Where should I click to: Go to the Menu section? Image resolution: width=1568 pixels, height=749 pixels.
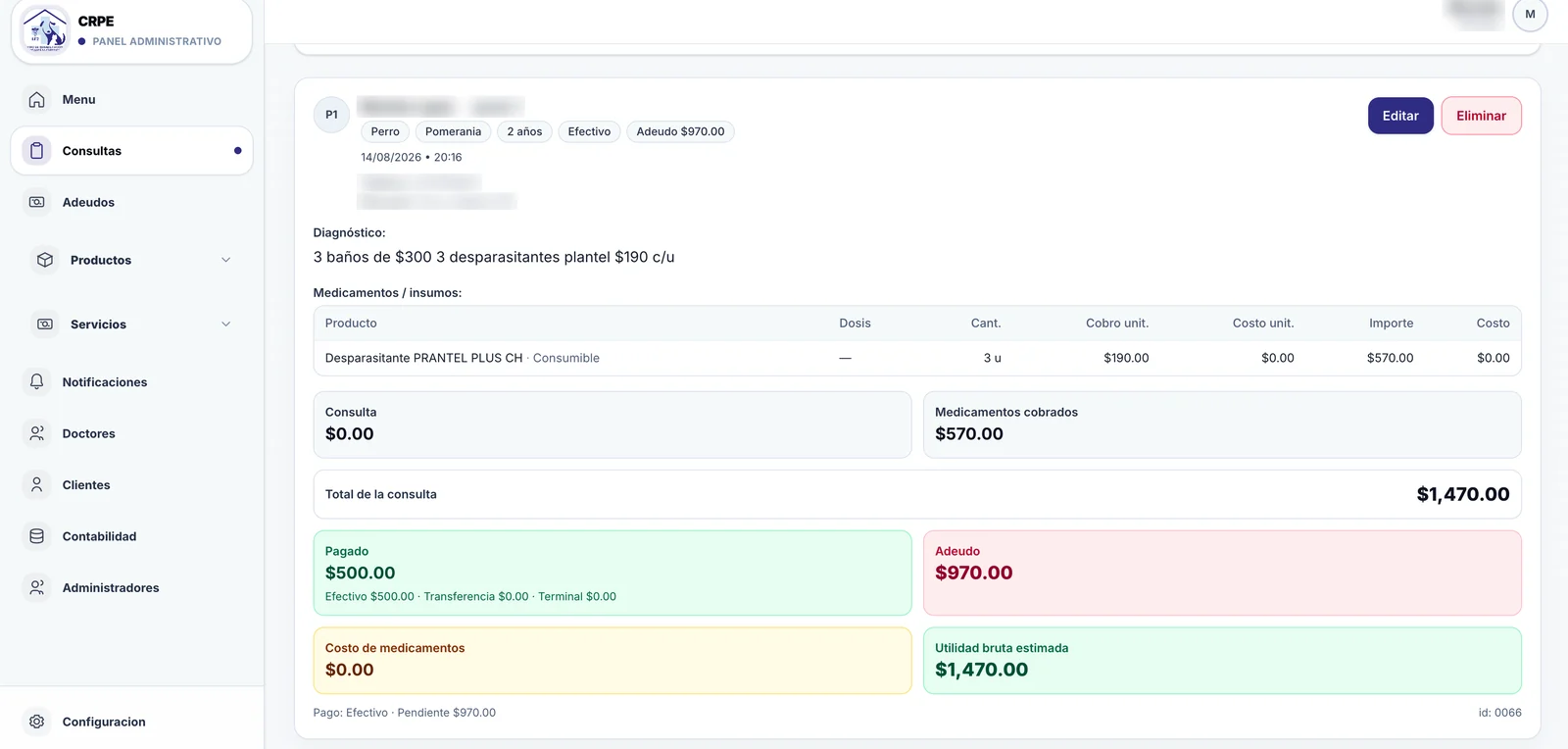(x=131, y=99)
